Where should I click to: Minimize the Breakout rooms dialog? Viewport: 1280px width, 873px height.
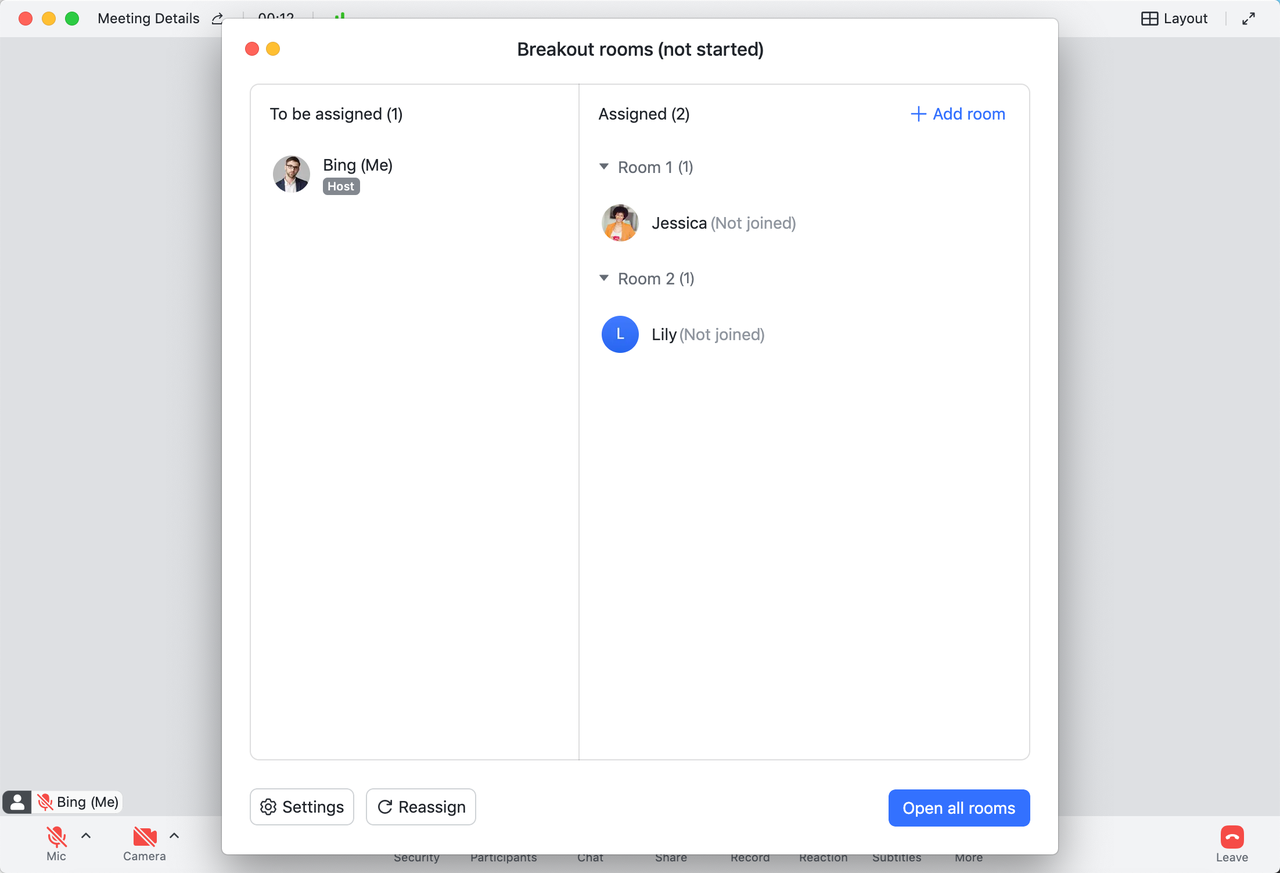(273, 49)
